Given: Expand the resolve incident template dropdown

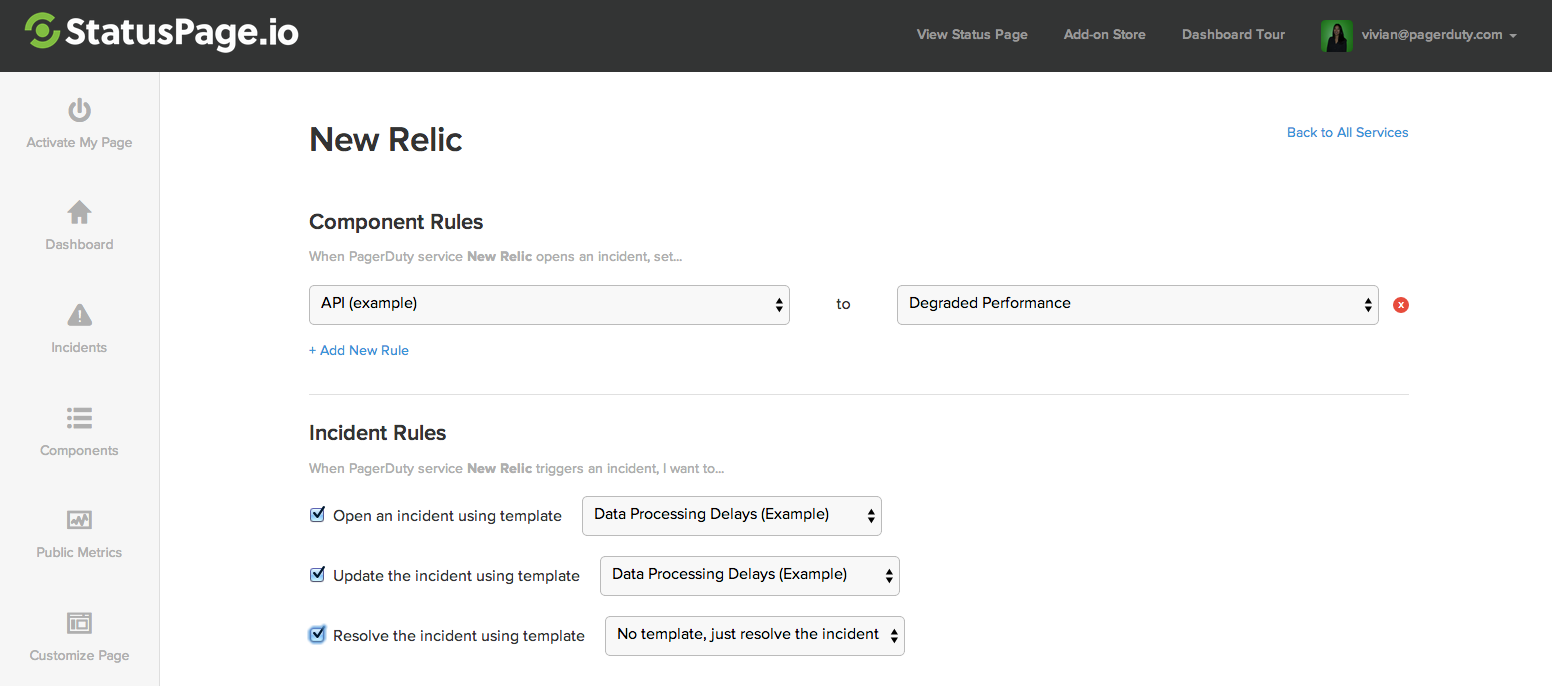Looking at the screenshot, I should coord(754,635).
